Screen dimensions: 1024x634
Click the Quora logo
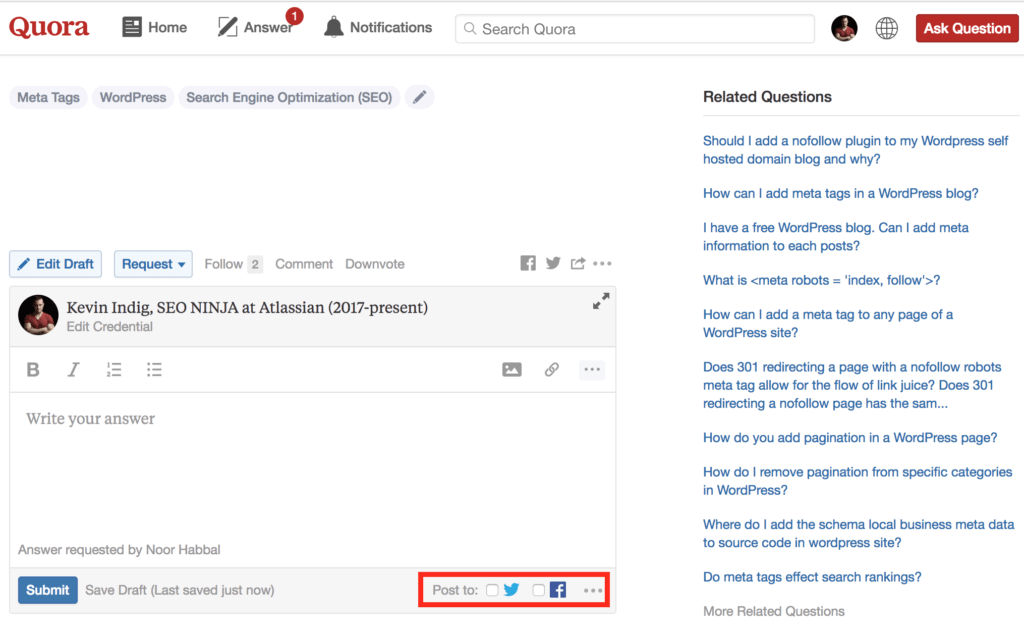click(x=49, y=27)
